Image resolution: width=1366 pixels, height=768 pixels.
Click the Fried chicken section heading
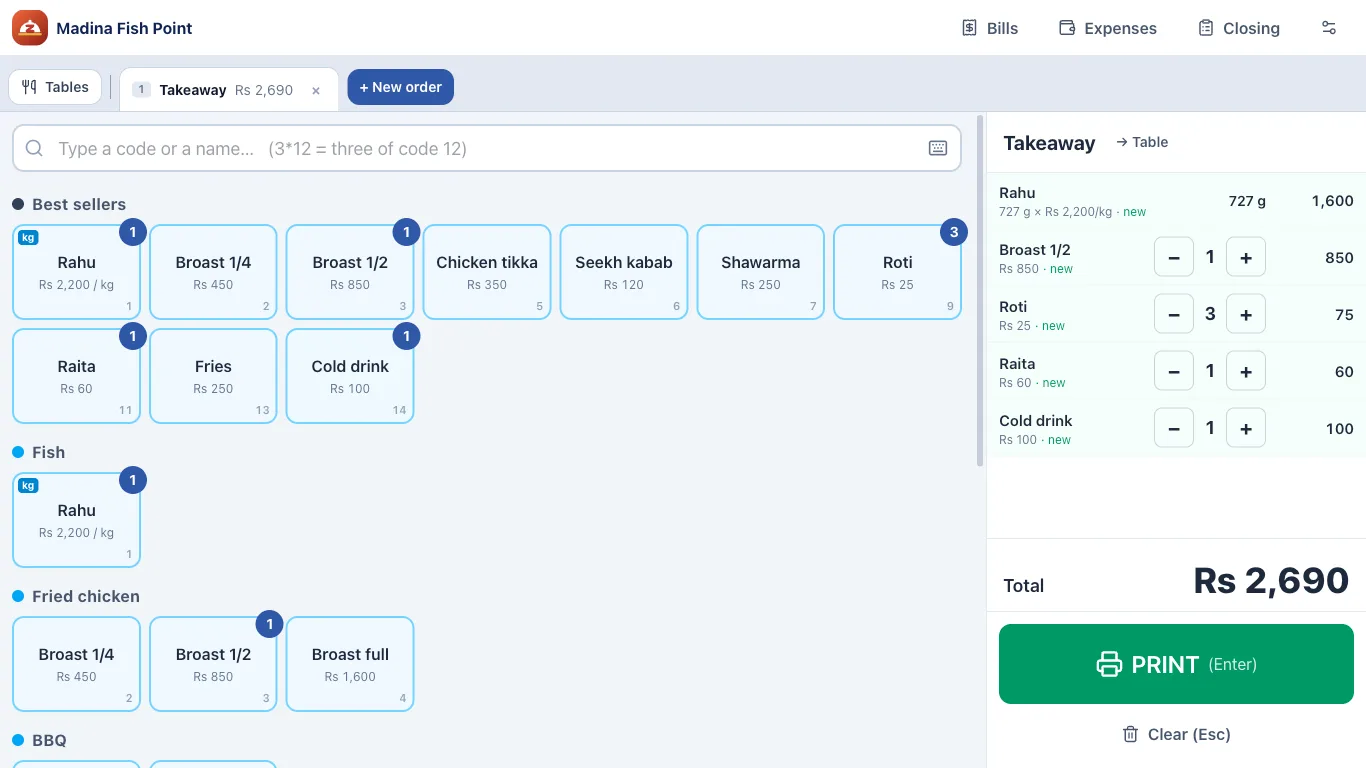(x=86, y=596)
